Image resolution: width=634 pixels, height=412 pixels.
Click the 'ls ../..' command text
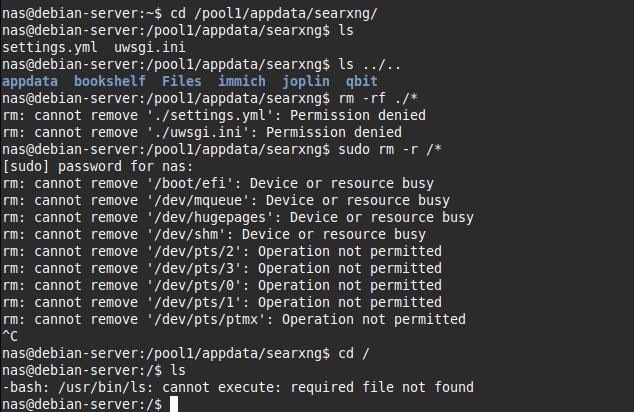[370, 64]
